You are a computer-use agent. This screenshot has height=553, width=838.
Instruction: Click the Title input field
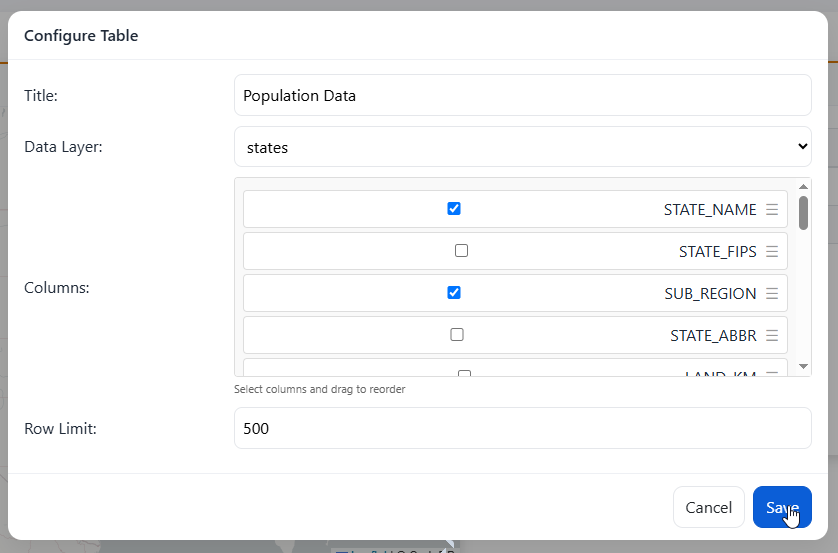(x=522, y=96)
